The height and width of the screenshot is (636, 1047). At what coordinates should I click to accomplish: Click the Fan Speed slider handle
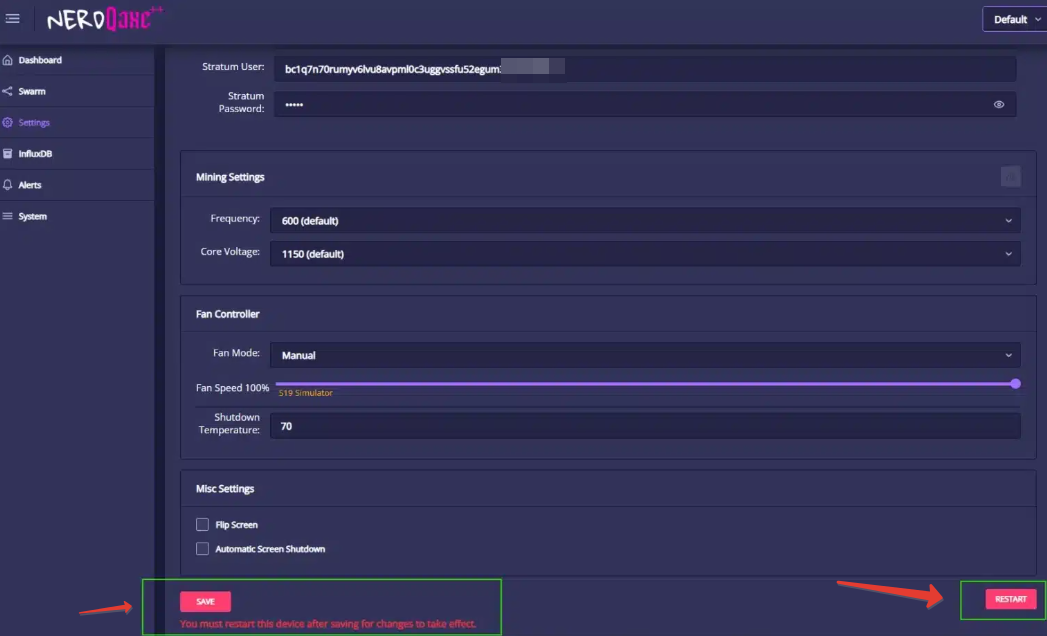[1015, 383]
